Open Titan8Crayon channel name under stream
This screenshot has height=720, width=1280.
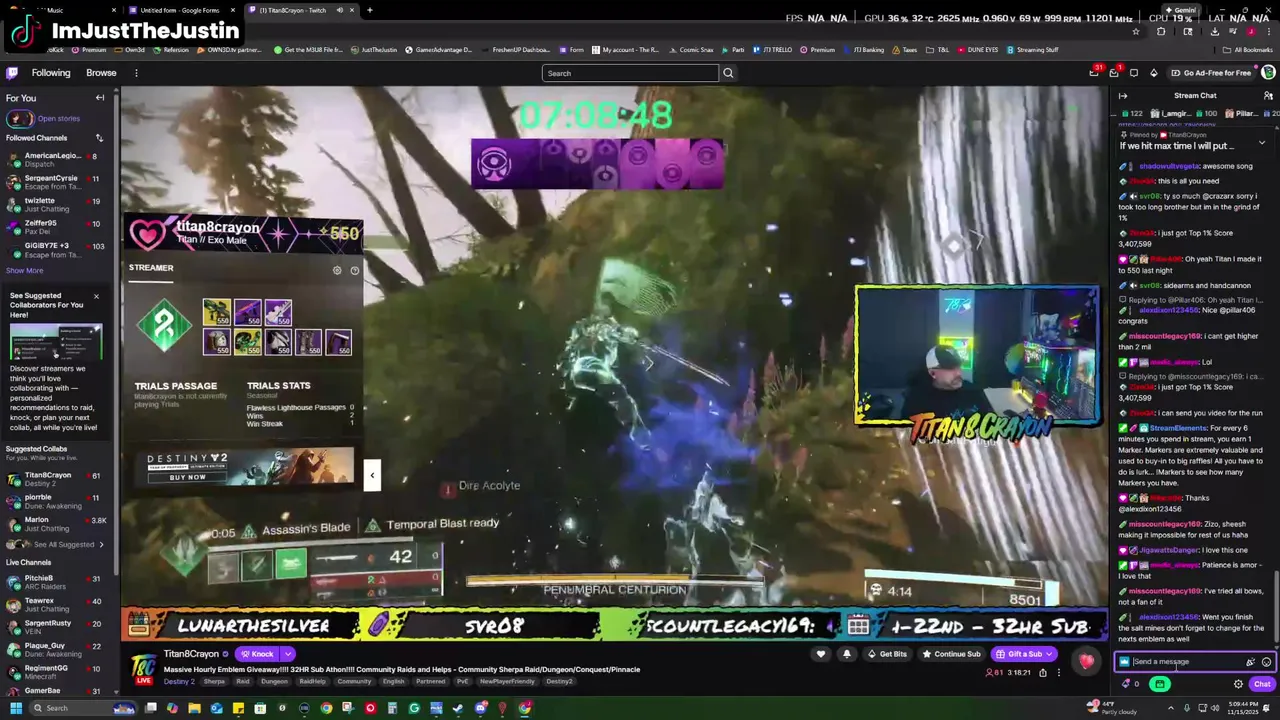(191, 654)
